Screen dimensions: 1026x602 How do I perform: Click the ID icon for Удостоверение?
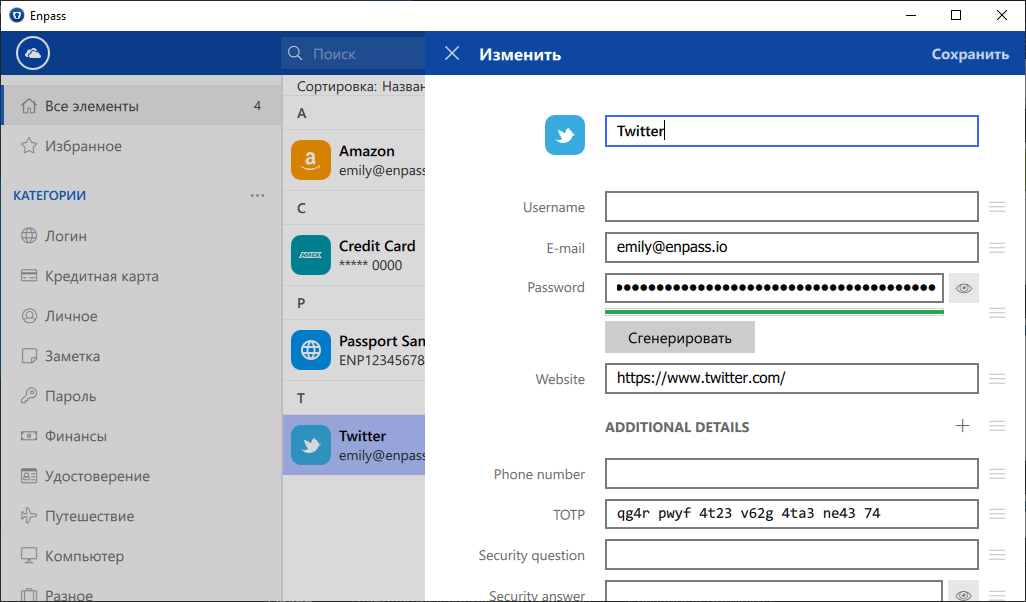[x=29, y=476]
